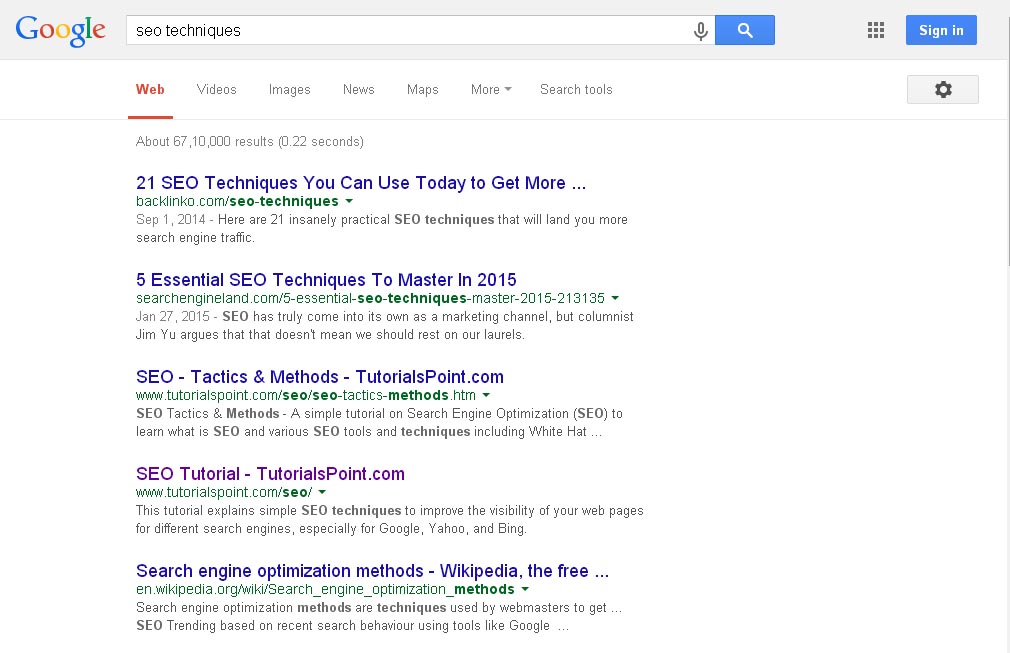Switch to the News tab
Screen dimensions: 1010x653
(358, 90)
